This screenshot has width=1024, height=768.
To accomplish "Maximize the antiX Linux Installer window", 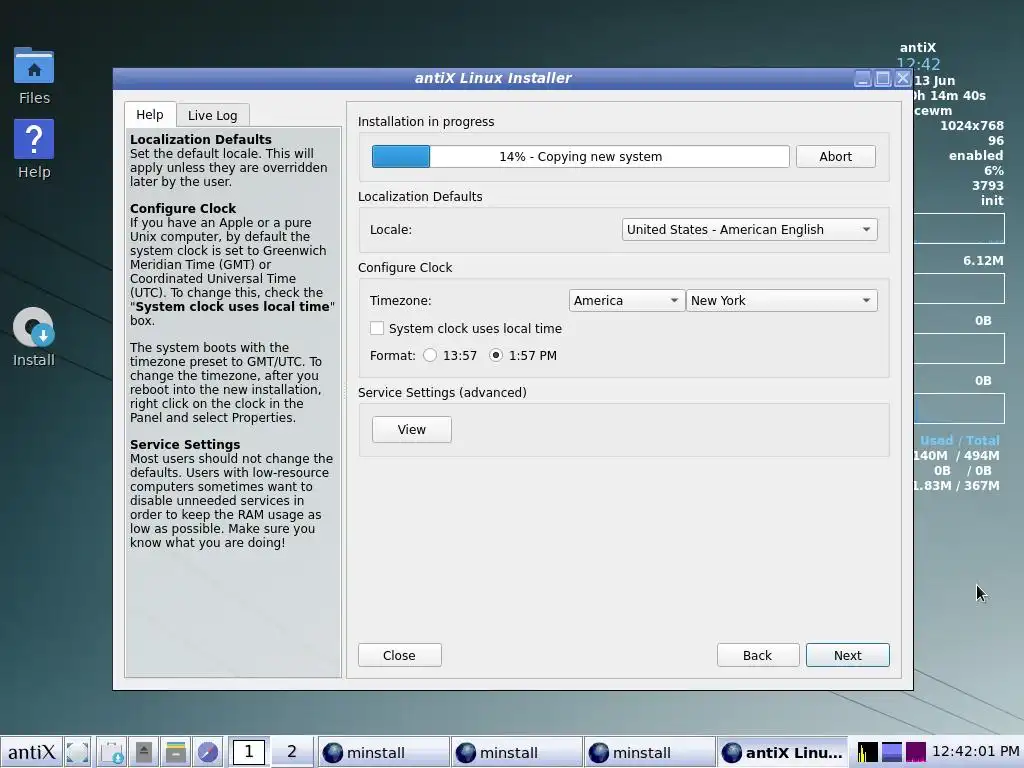I will coord(883,79).
